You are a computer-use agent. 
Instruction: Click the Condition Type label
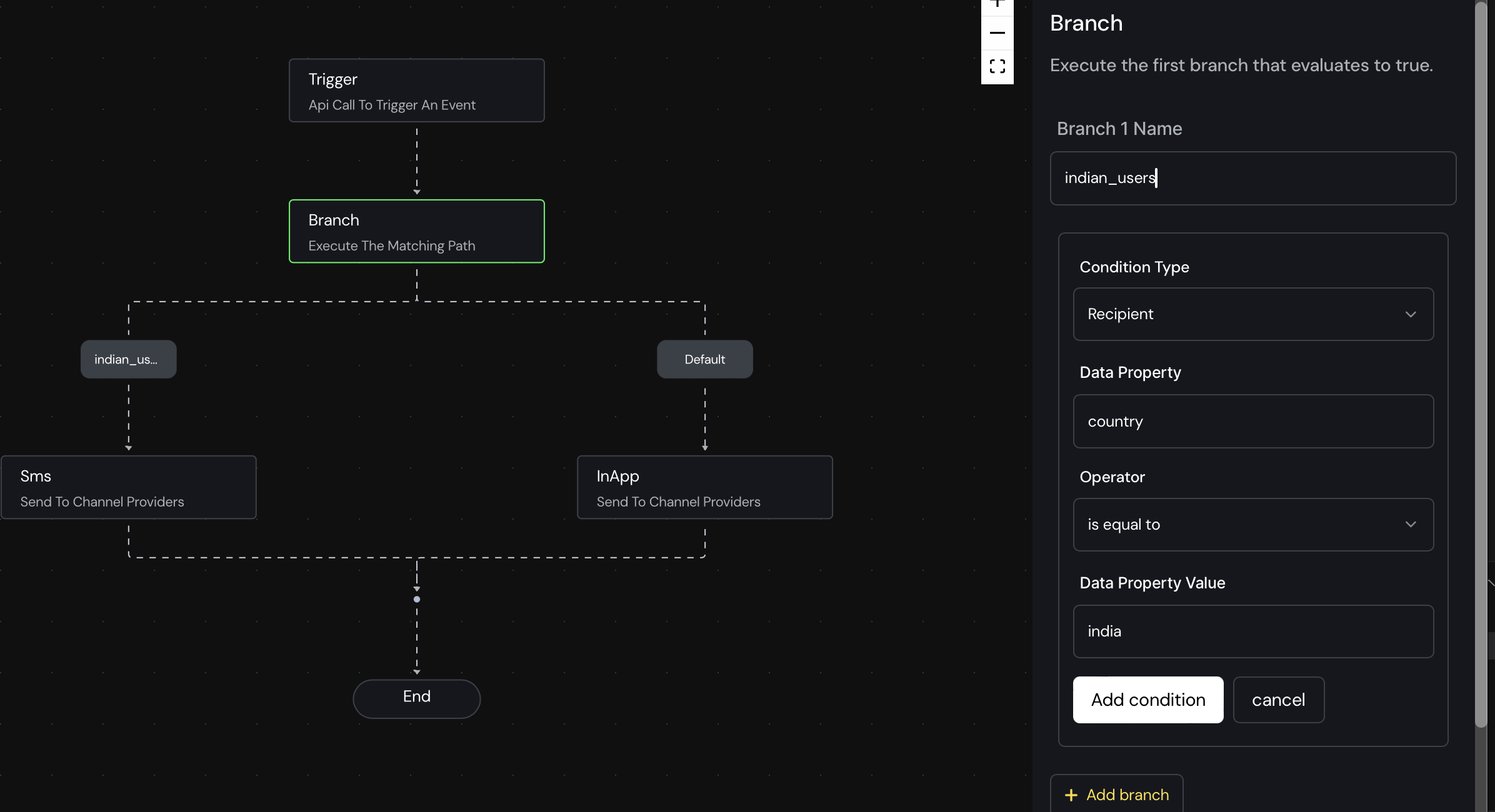click(1134, 267)
